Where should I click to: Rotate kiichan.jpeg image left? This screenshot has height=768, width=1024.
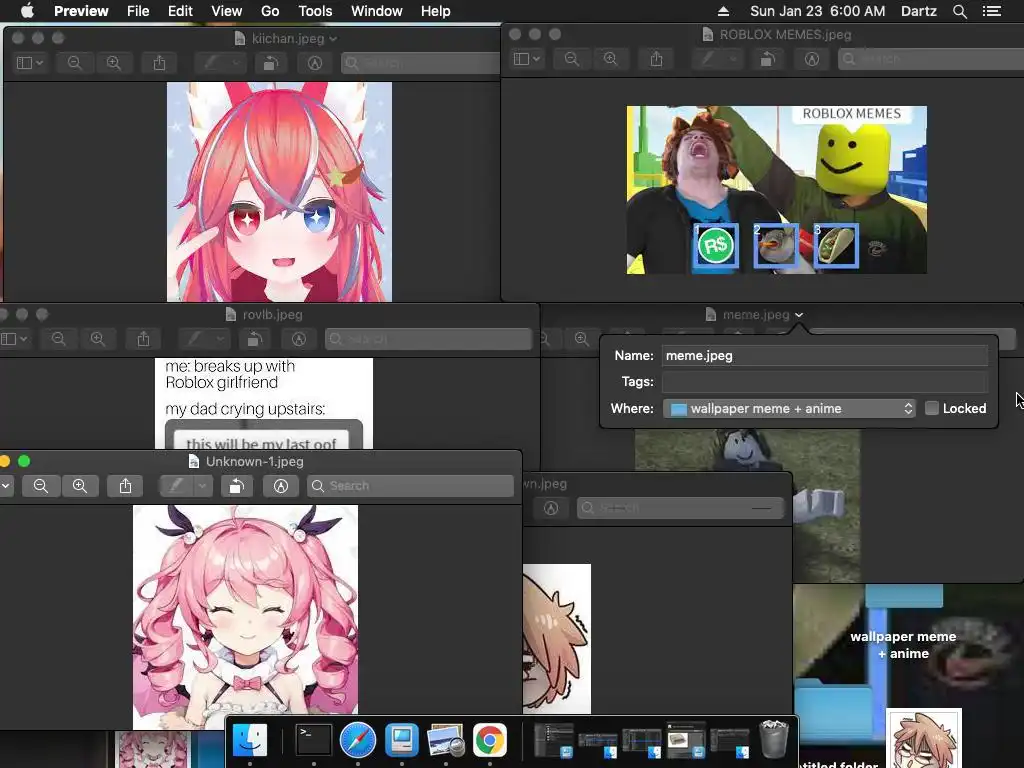(x=270, y=63)
